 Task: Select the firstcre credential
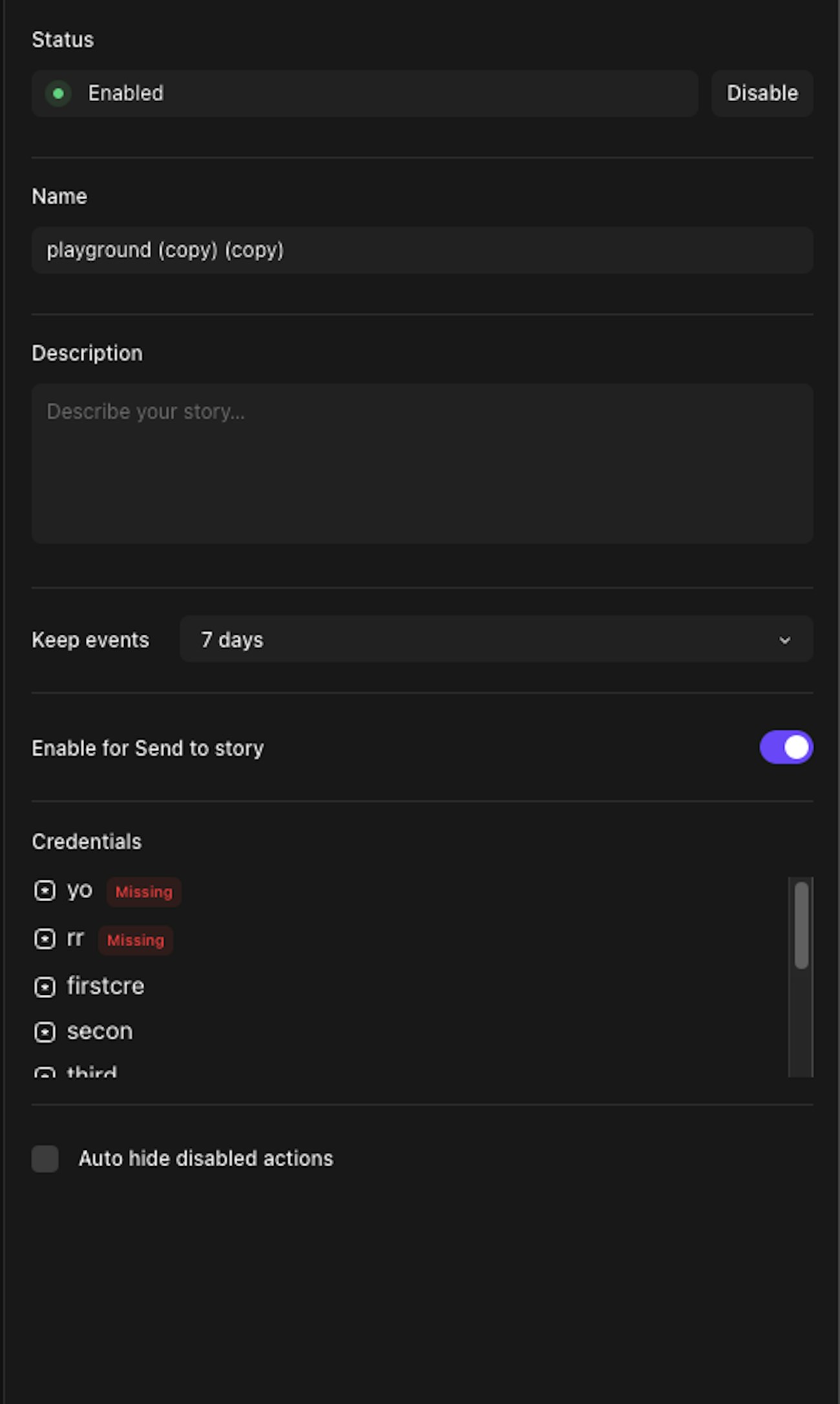105,986
